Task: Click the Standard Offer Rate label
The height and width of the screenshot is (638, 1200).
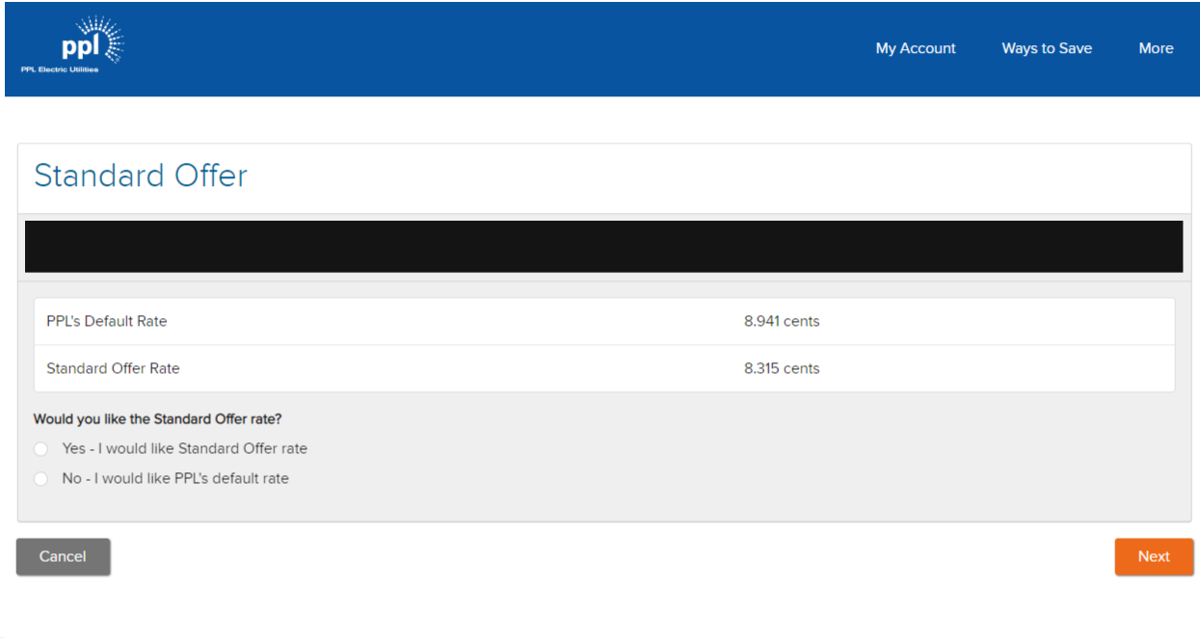Action: pyautogui.click(x=113, y=369)
